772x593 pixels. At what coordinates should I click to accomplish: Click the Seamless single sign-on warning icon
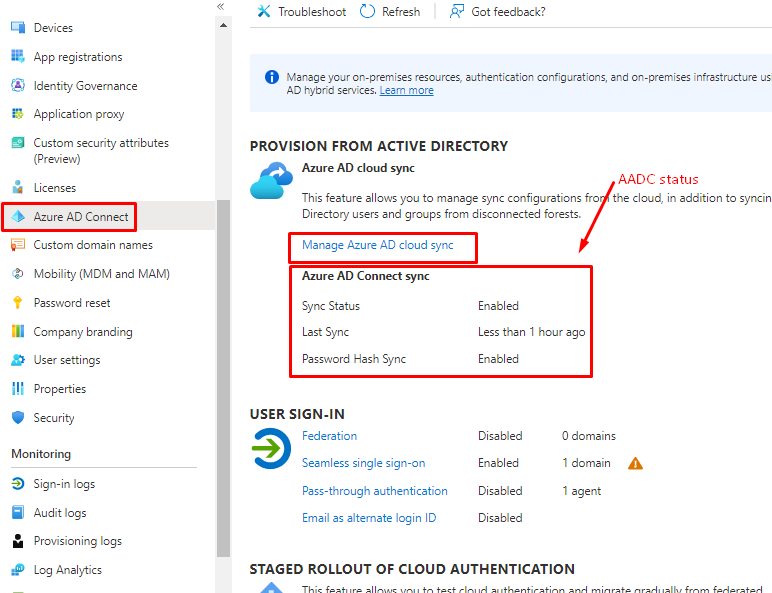click(635, 463)
